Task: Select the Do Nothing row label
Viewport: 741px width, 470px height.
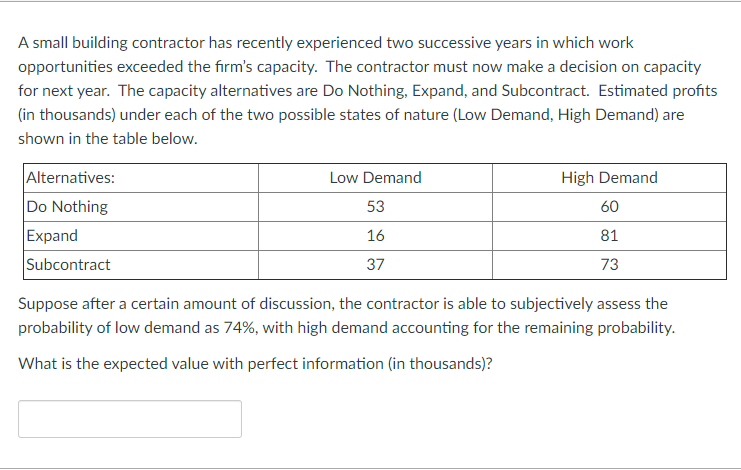Action: click(67, 206)
